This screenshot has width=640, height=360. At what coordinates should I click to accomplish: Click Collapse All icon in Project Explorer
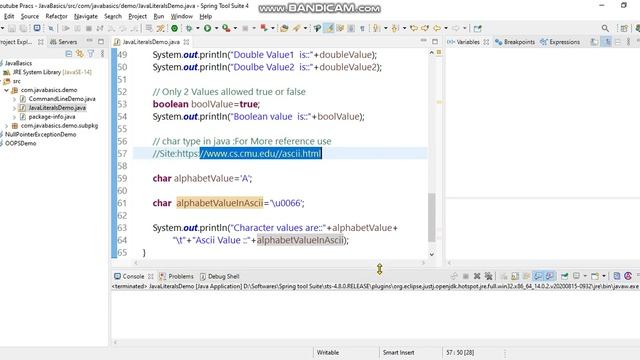pos(69,54)
